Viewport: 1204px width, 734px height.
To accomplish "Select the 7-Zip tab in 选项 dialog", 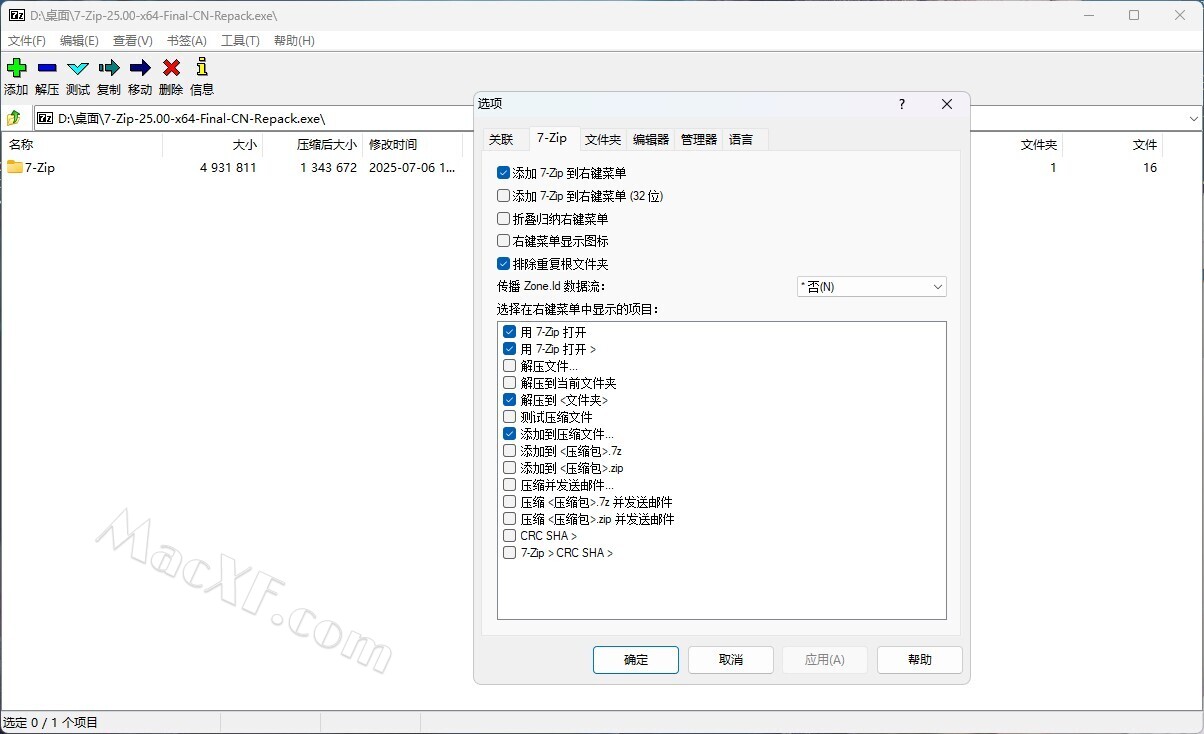I will (x=552, y=138).
